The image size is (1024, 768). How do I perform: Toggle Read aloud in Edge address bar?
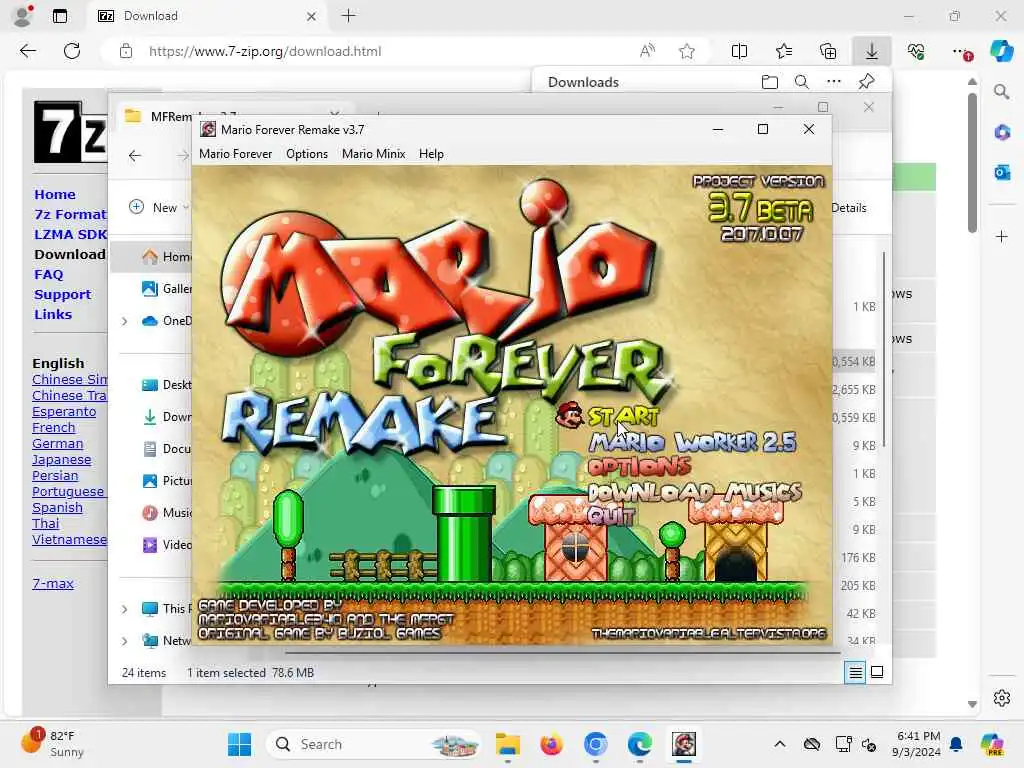(647, 51)
